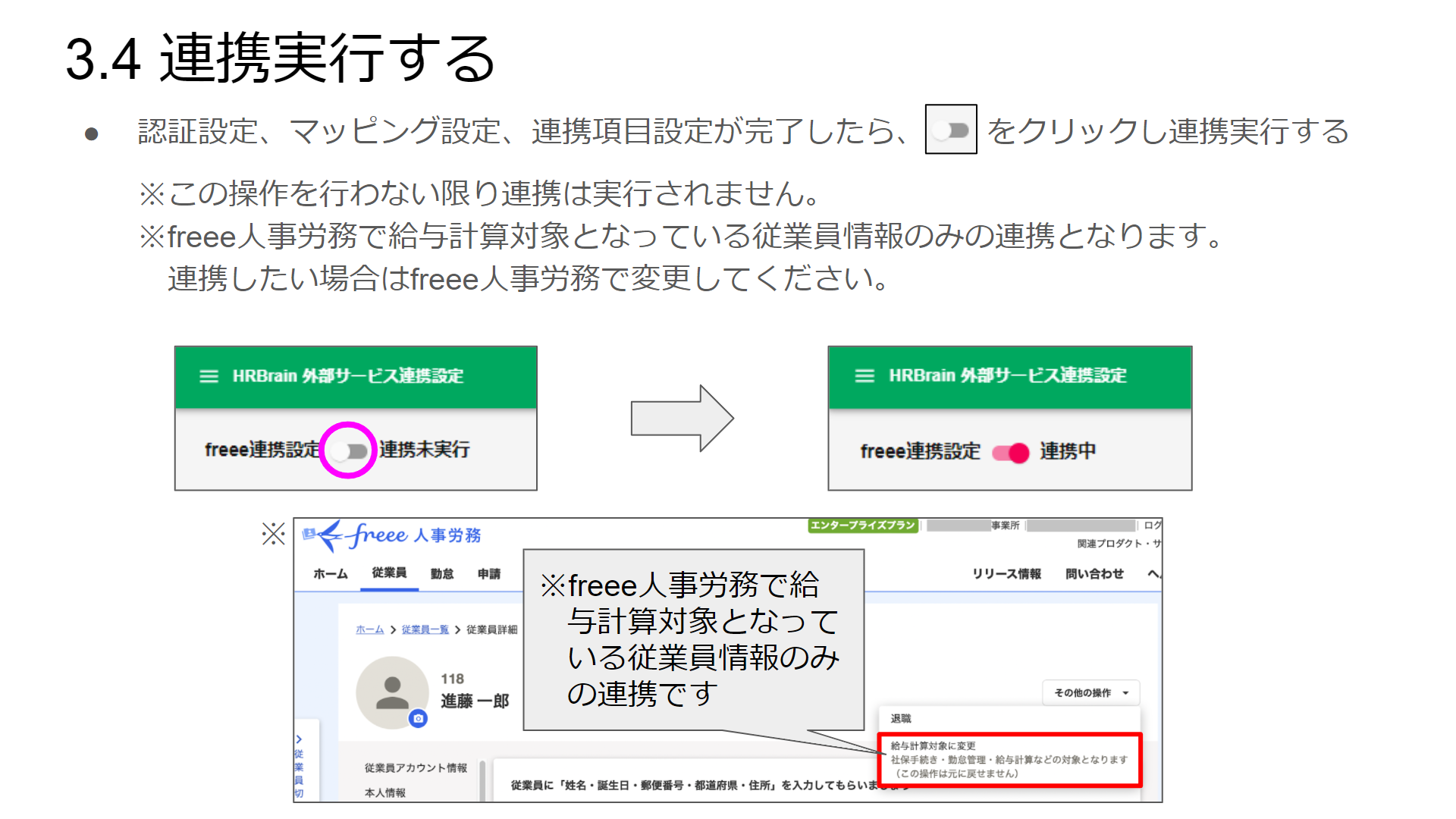Click the 3.4 連携実行する slide heading
This screenshot has height=819, width=1456.
281,58
